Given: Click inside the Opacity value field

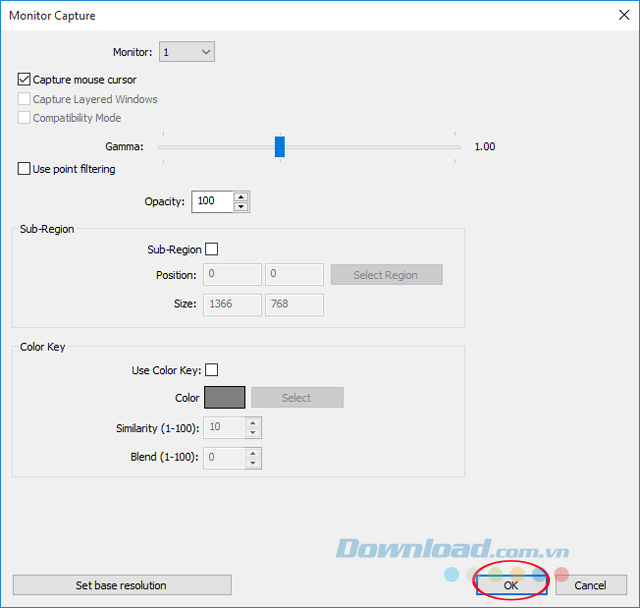Looking at the screenshot, I should coord(211,201).
